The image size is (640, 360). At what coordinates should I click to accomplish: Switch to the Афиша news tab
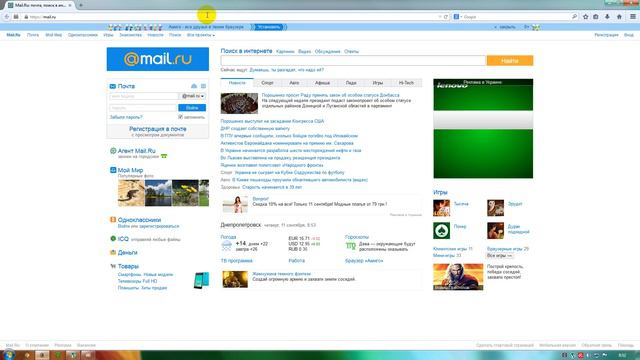click(x=322, y=83)
